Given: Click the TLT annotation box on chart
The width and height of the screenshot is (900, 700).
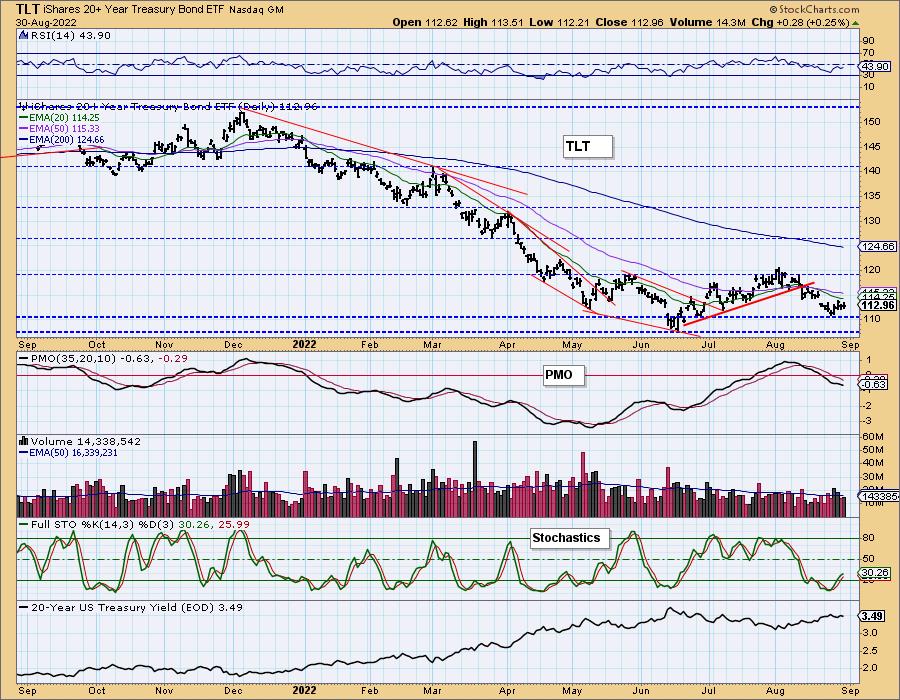Looking at the screenshot, I should pos(587,146).
